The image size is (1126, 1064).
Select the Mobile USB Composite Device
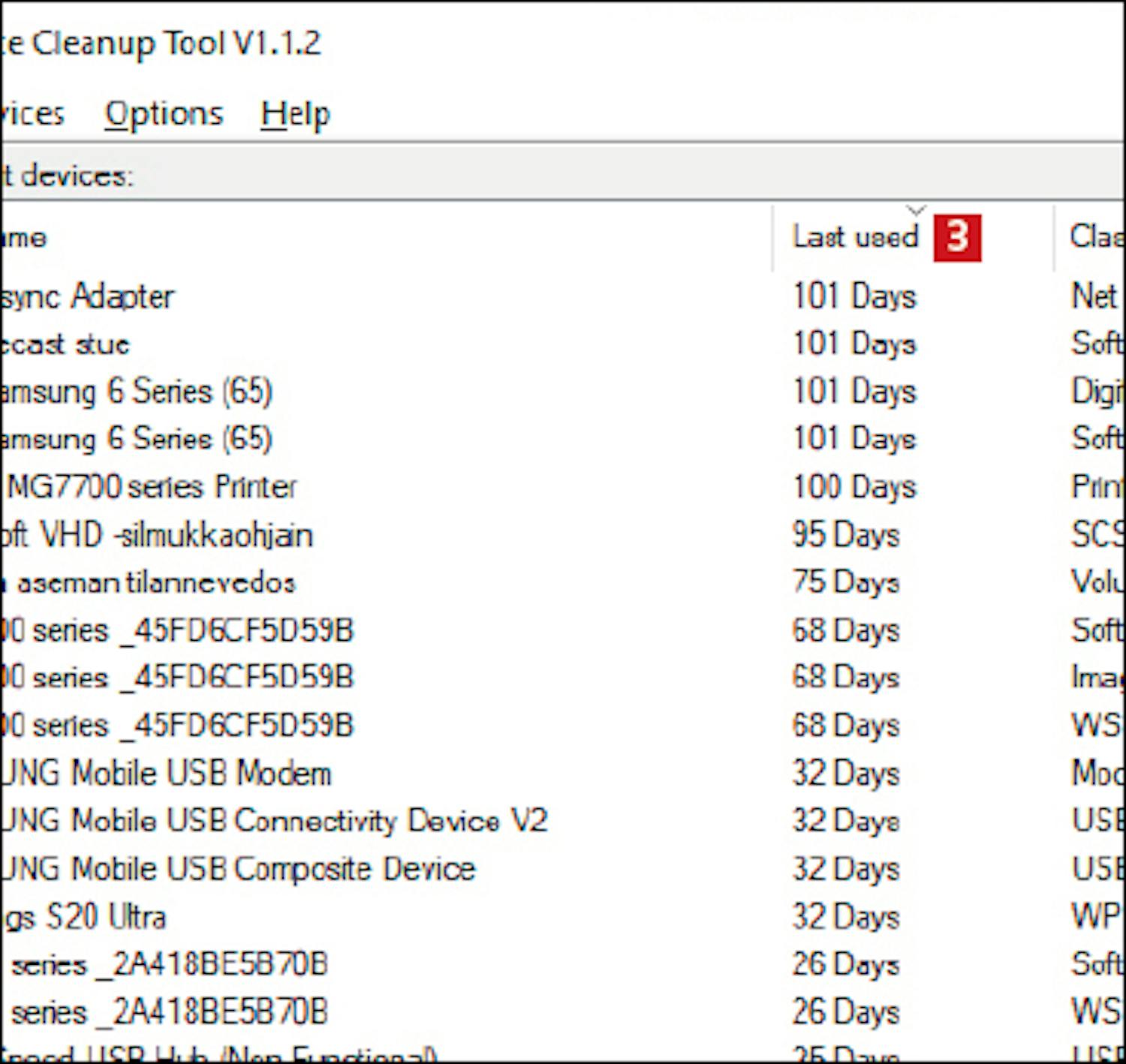(239, 869)
